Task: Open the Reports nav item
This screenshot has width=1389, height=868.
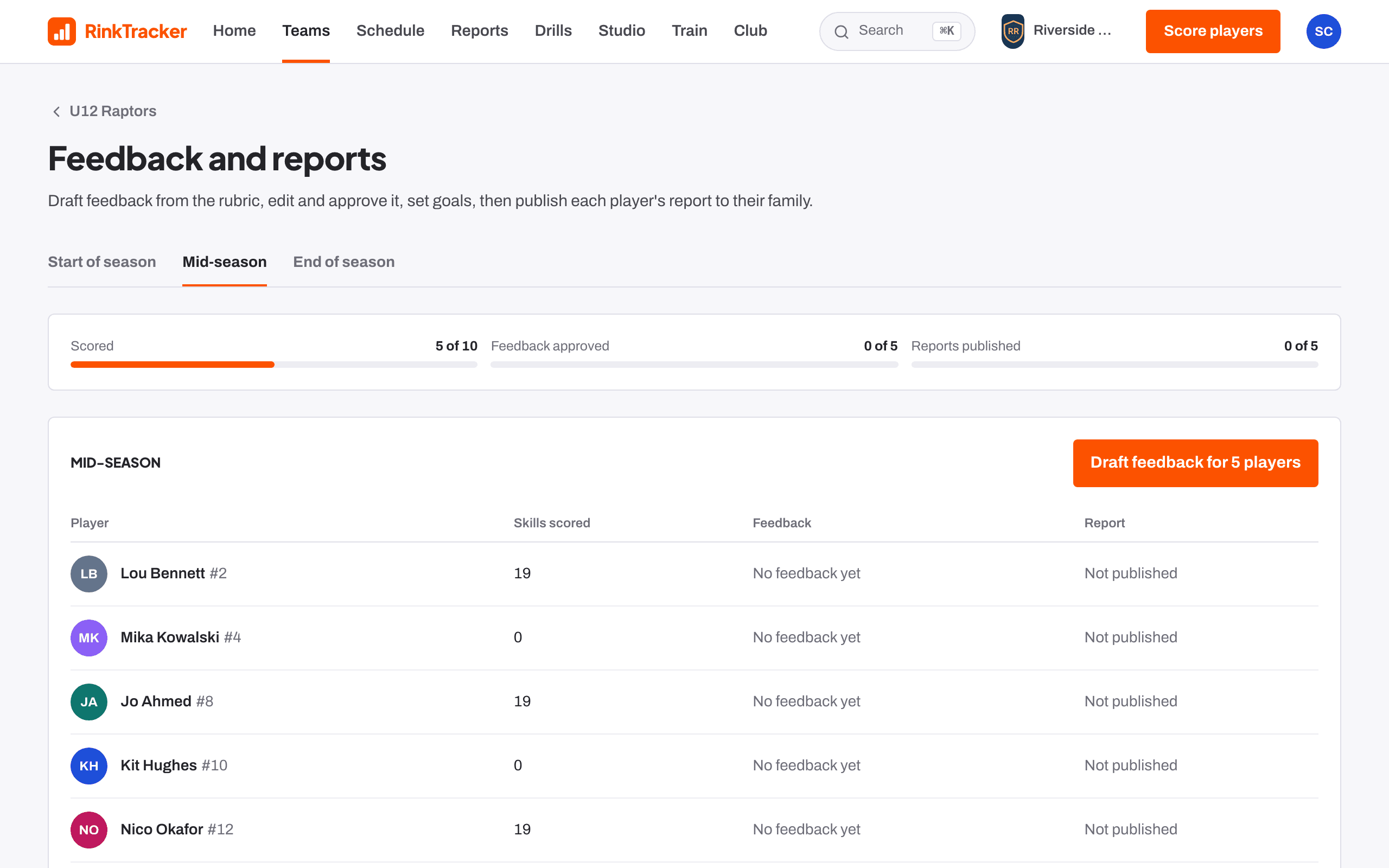Action: (479, 30)
